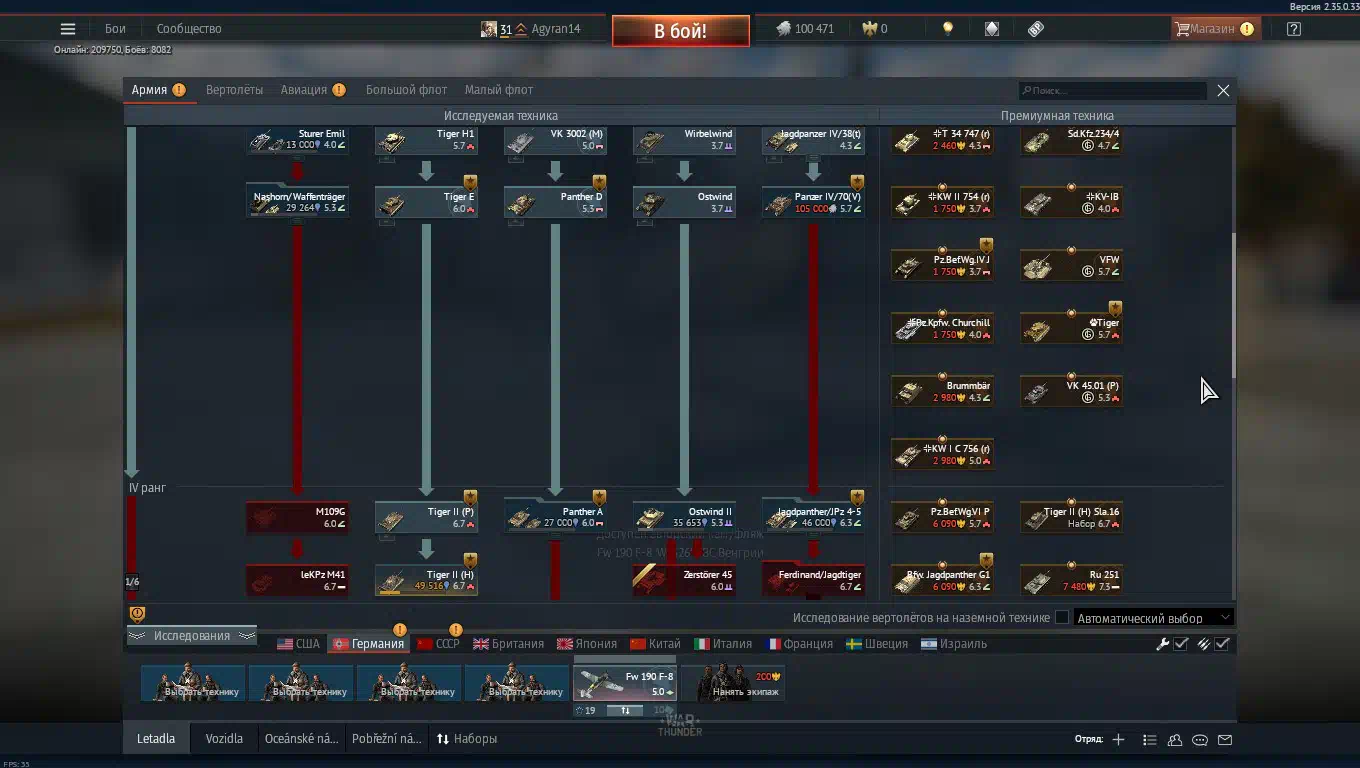Open the Наборы presets list
Image resolution: width=1360 pixels, height=768 pixels.
pyautogui.click(x=467, y=739)
